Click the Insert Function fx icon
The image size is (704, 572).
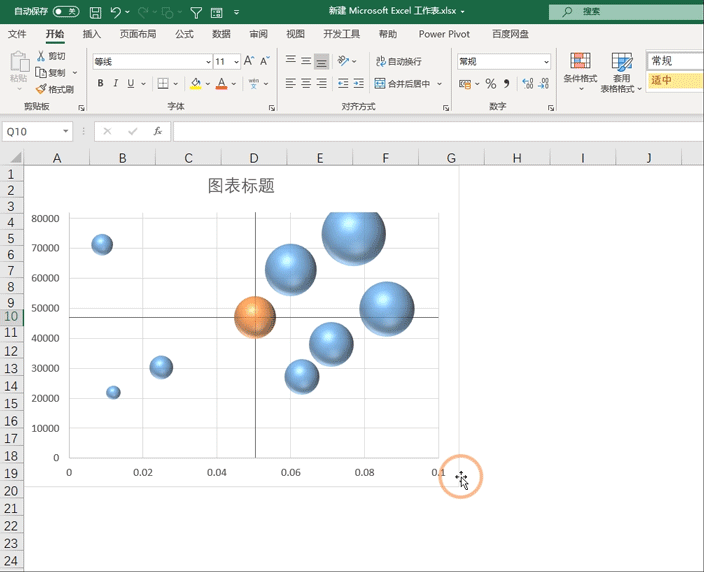[x=158, y=131]
